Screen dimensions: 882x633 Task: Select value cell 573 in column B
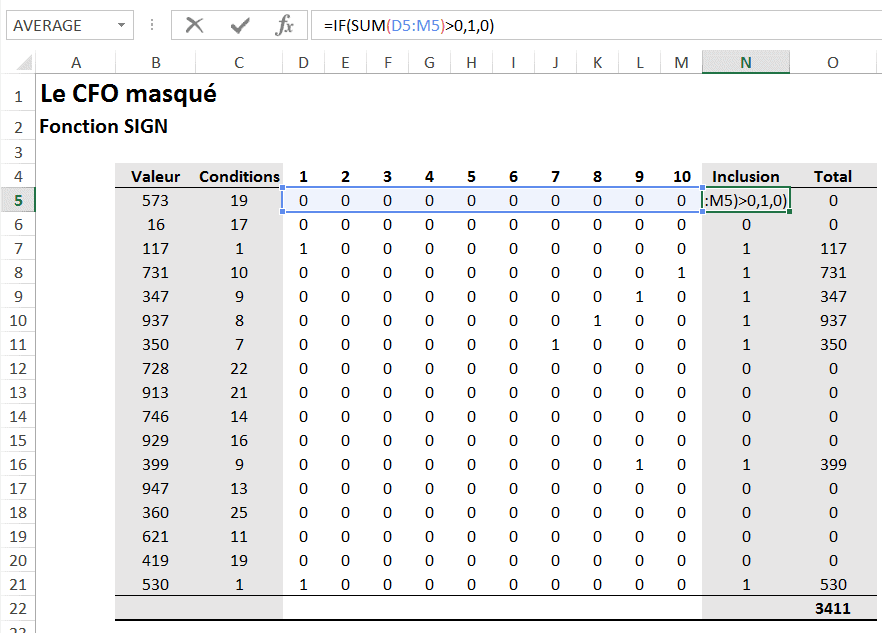pos(156,200)
